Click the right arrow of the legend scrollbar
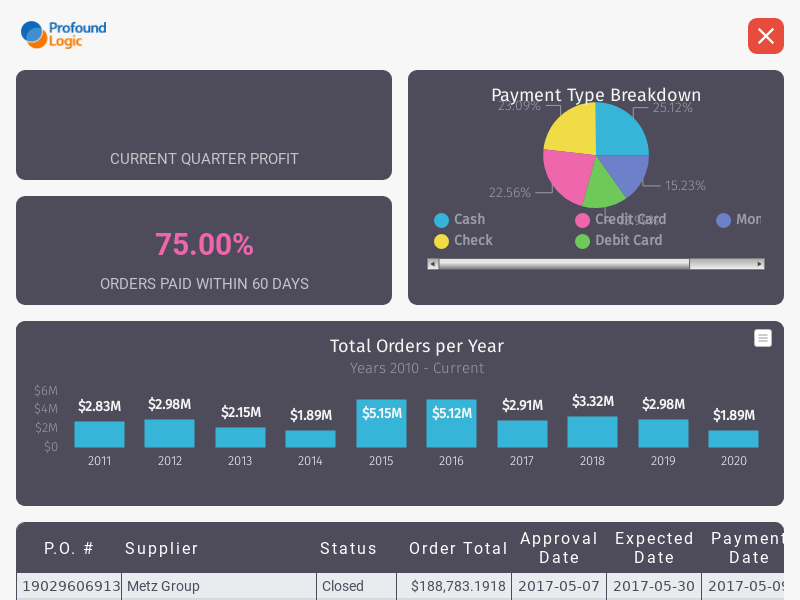Viewport: 800px width, 600px height. point(759,264)
